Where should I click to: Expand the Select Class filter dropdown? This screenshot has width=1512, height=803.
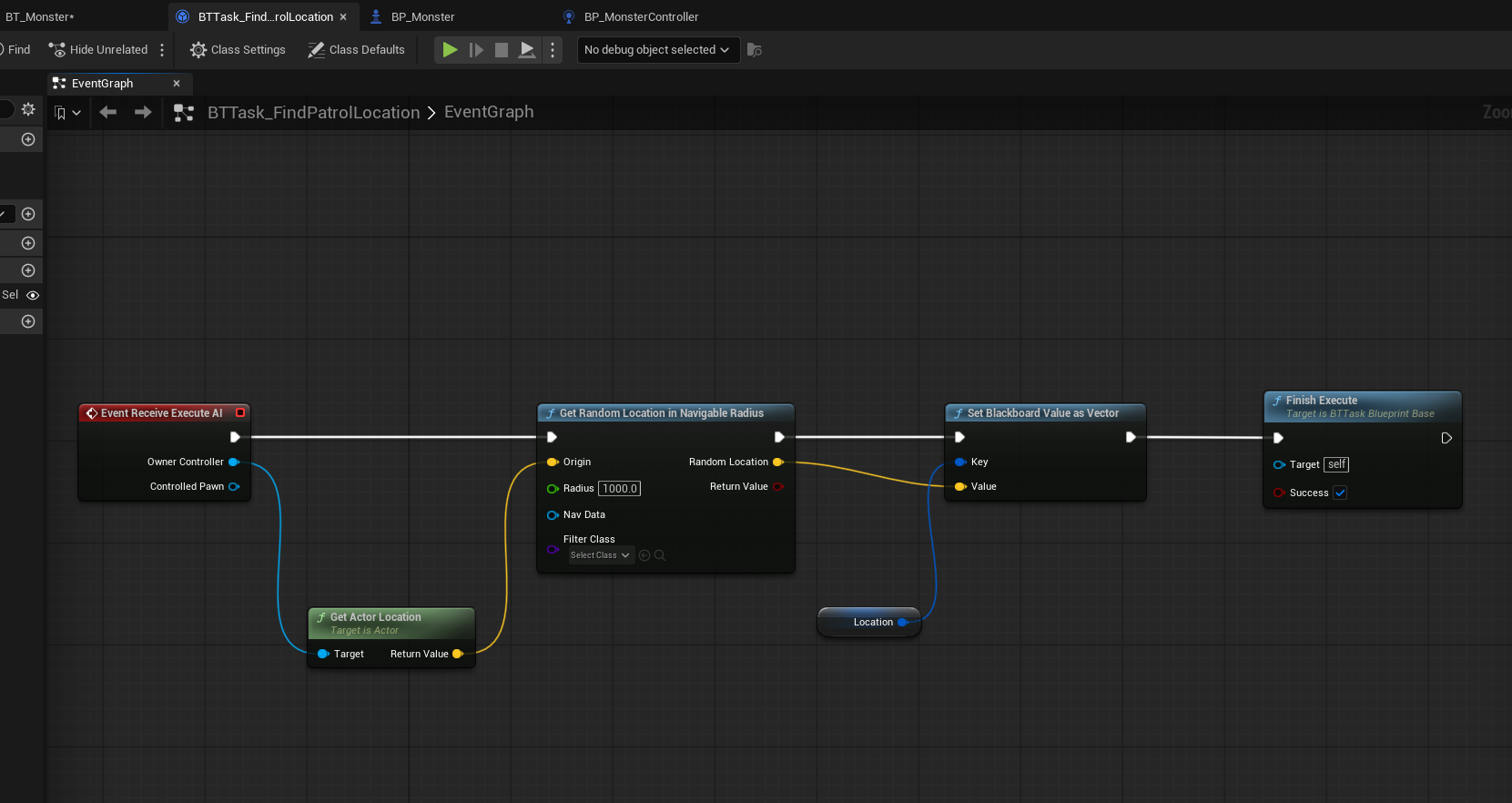(601, 555)
